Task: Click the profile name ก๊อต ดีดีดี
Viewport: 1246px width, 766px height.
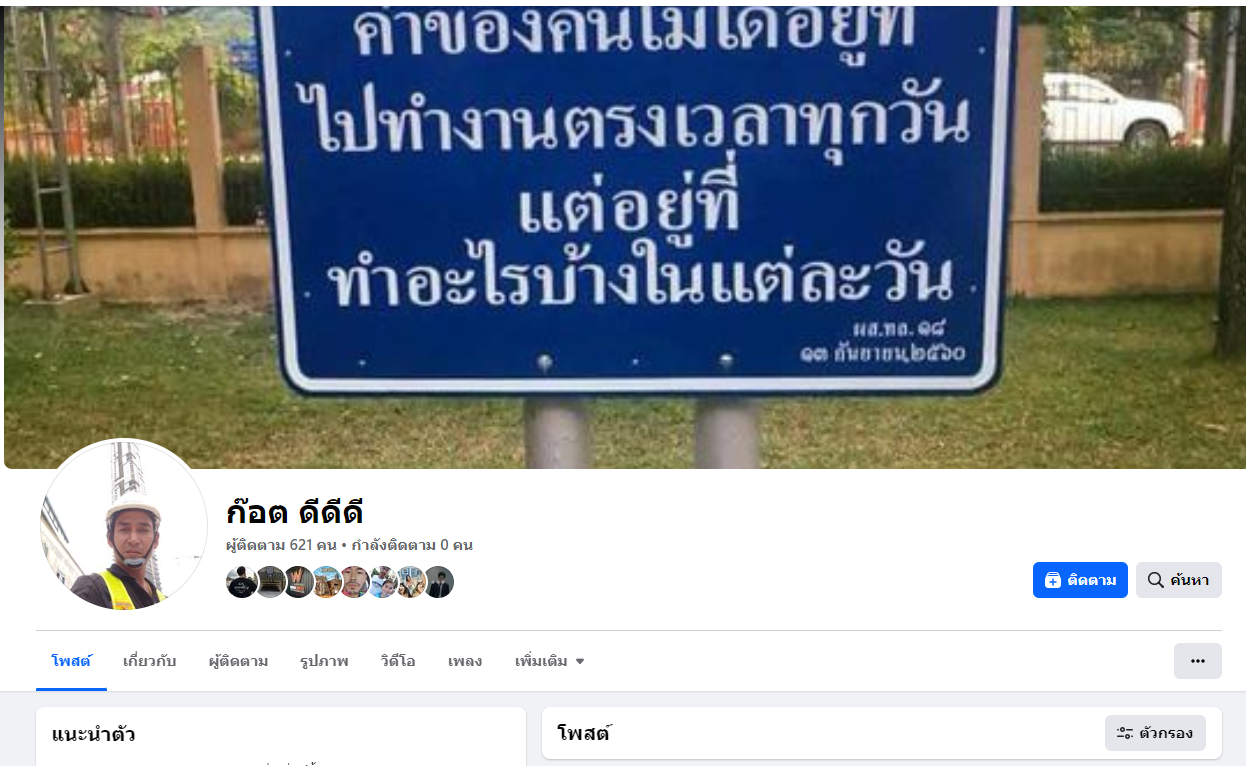Action: pyautogui.click(x=294, y=512)
